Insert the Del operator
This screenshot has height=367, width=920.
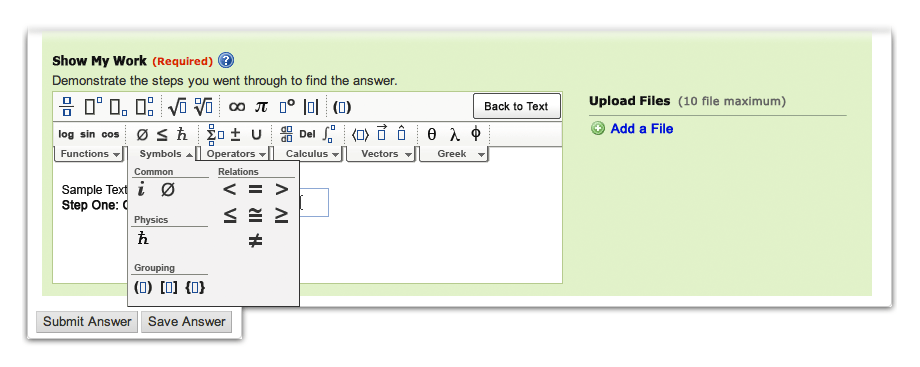point(307,134)
